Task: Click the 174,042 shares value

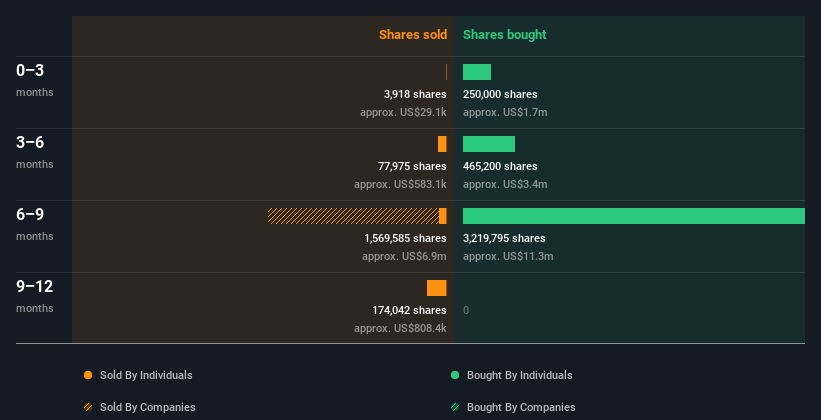Action: 409,310
